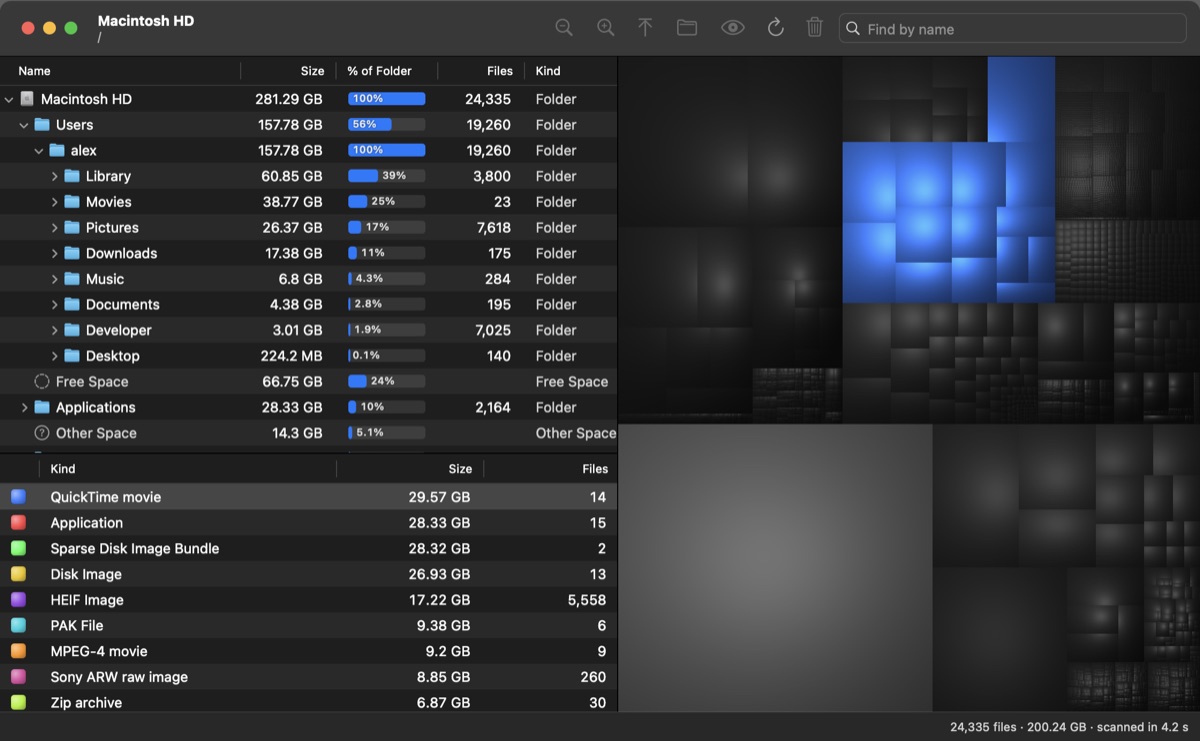This screenshot has height=741, width=1200.
Task: Click the Free Space 24% bar
Action: (x=387, y=381)
